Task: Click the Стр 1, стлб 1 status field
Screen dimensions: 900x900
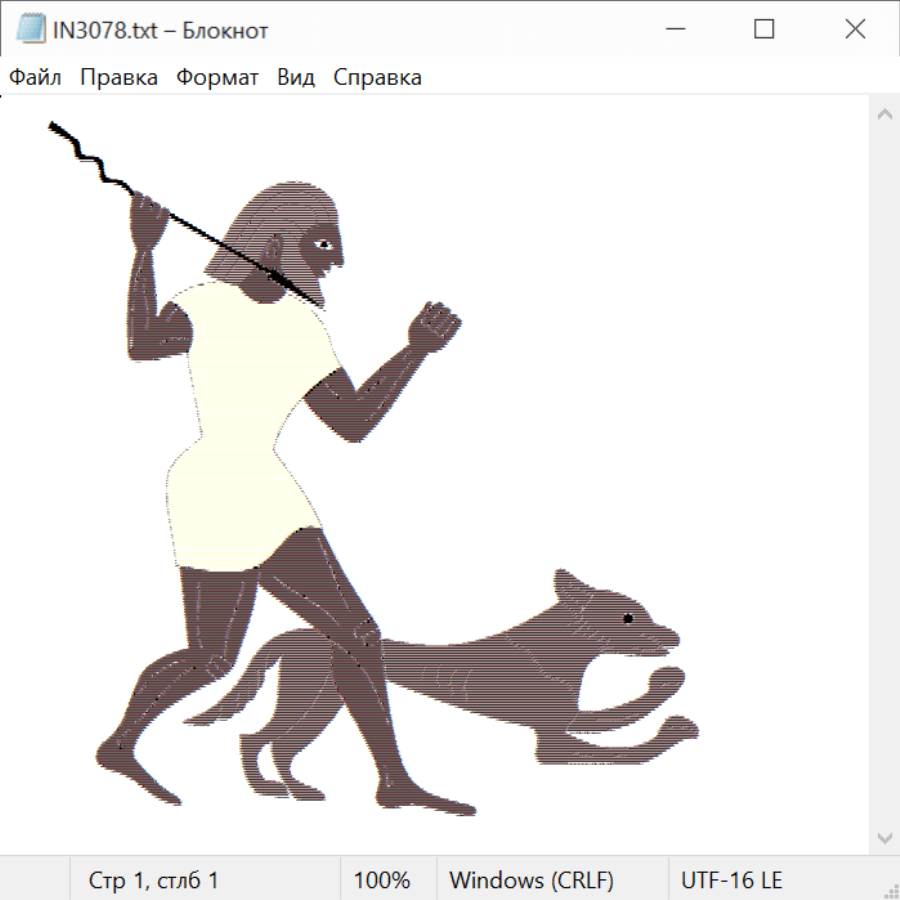Action: (153, 881)
